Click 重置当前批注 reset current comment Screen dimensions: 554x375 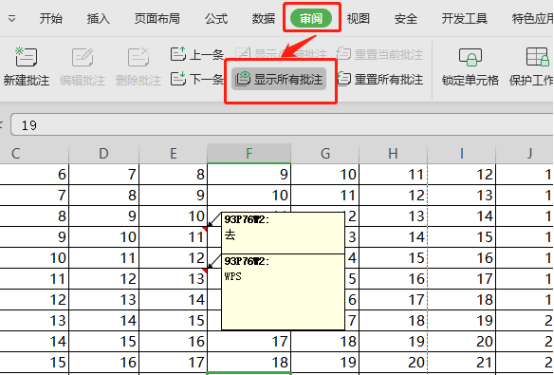(380, 54)
